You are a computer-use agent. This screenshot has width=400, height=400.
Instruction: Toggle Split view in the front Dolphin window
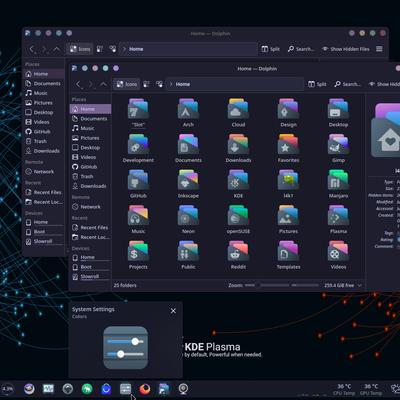[317, 84]
